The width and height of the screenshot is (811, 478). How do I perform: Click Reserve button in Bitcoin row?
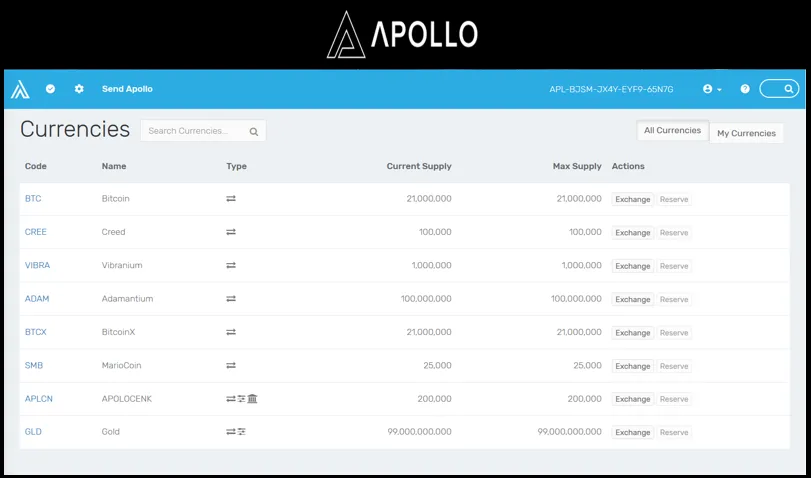click(674, 199)
